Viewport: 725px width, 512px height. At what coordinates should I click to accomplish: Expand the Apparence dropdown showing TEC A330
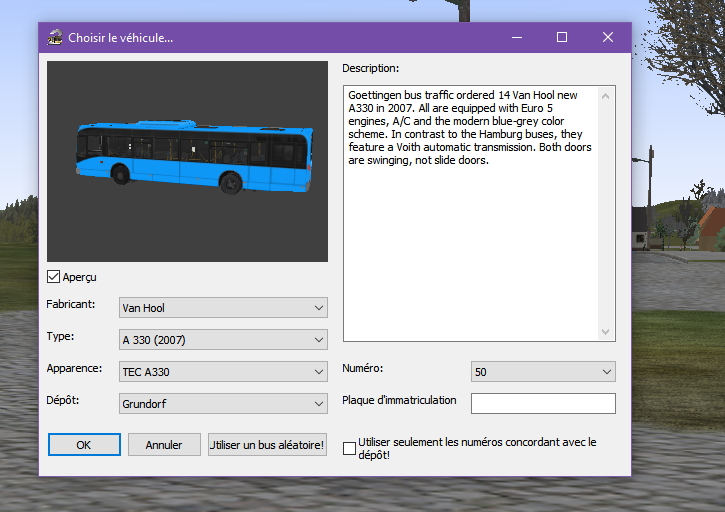pyautogui.click(x=223, y=371)
